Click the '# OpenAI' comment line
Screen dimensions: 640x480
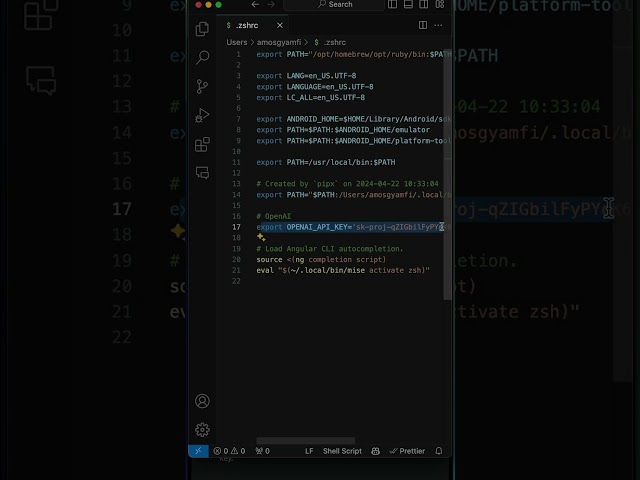tap(274, 216)
